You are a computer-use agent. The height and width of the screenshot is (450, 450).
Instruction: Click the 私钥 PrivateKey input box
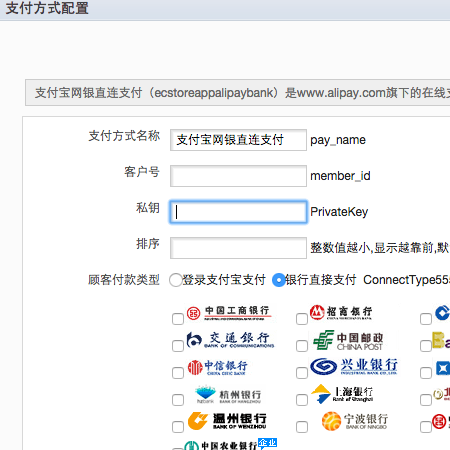[238, 212]
